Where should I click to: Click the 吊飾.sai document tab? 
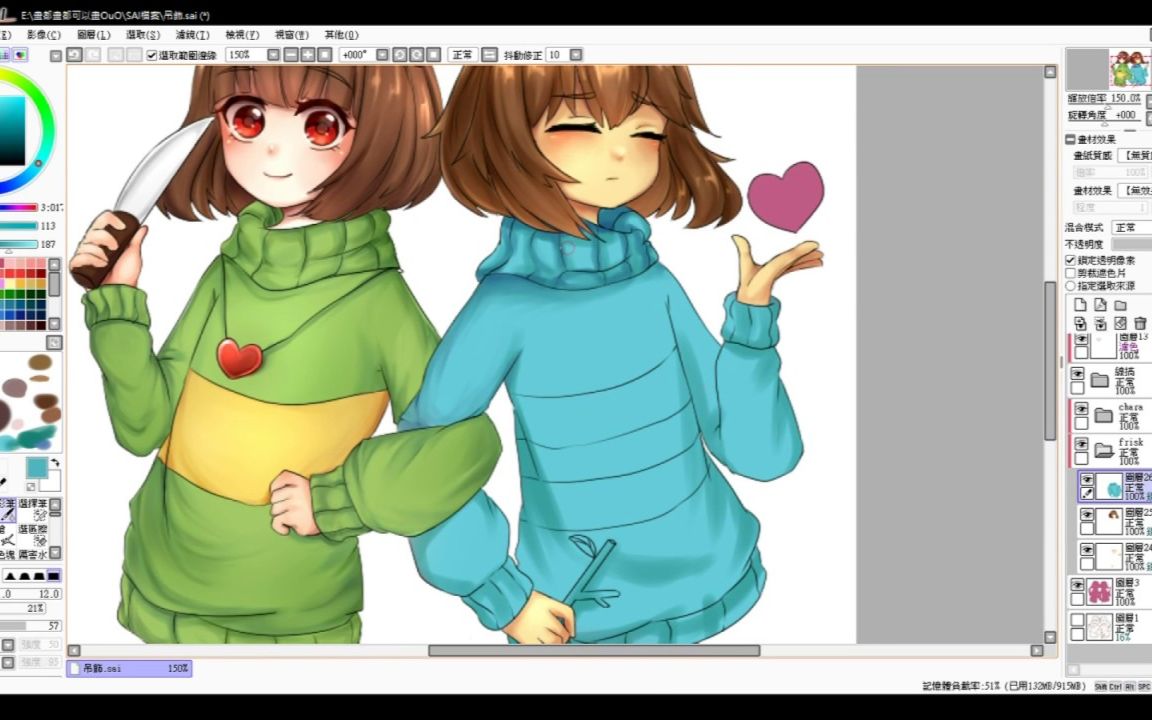click(x=129, y=669)
